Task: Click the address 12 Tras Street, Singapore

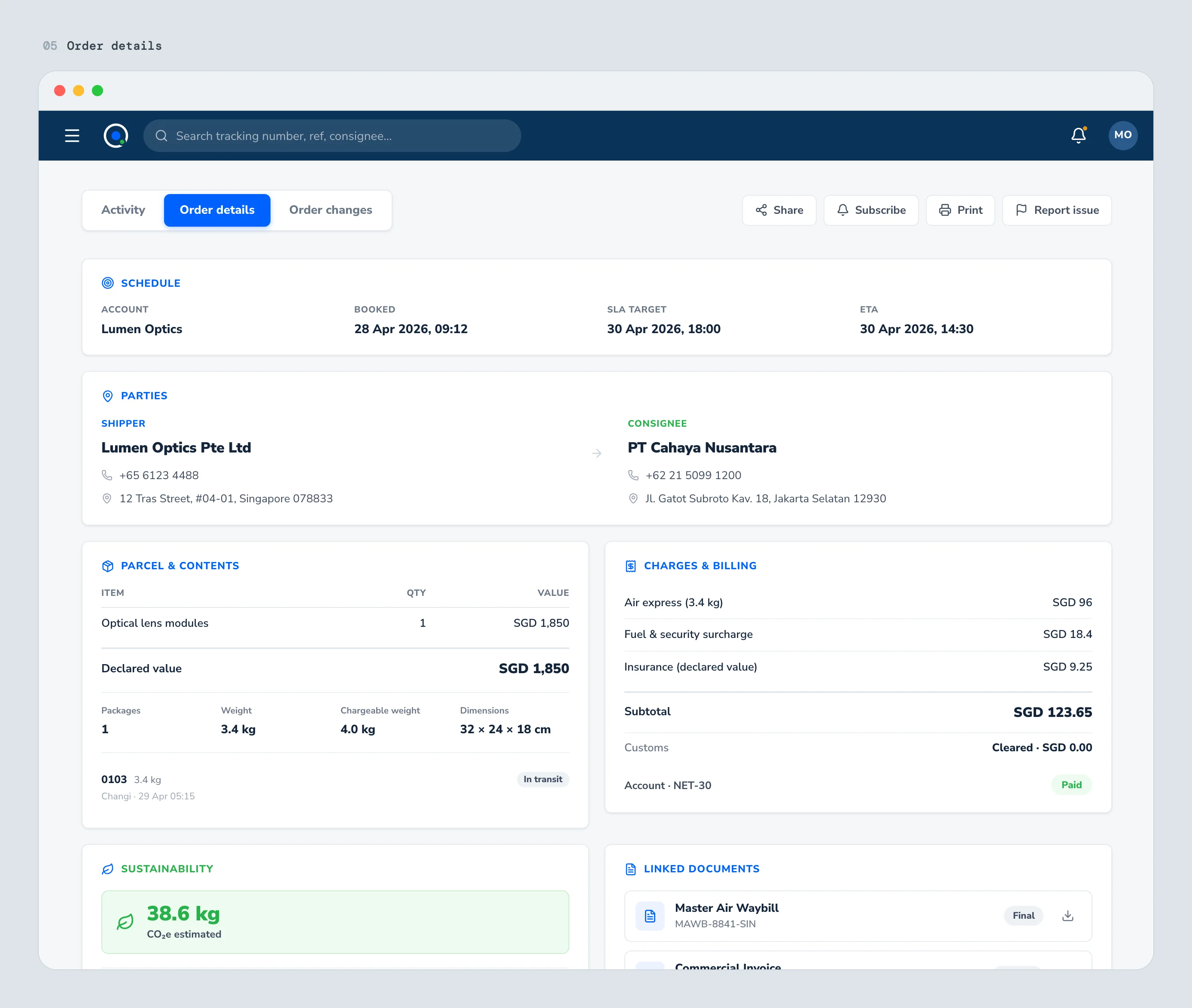Action: pyautogui.click(x=226, y=498)
